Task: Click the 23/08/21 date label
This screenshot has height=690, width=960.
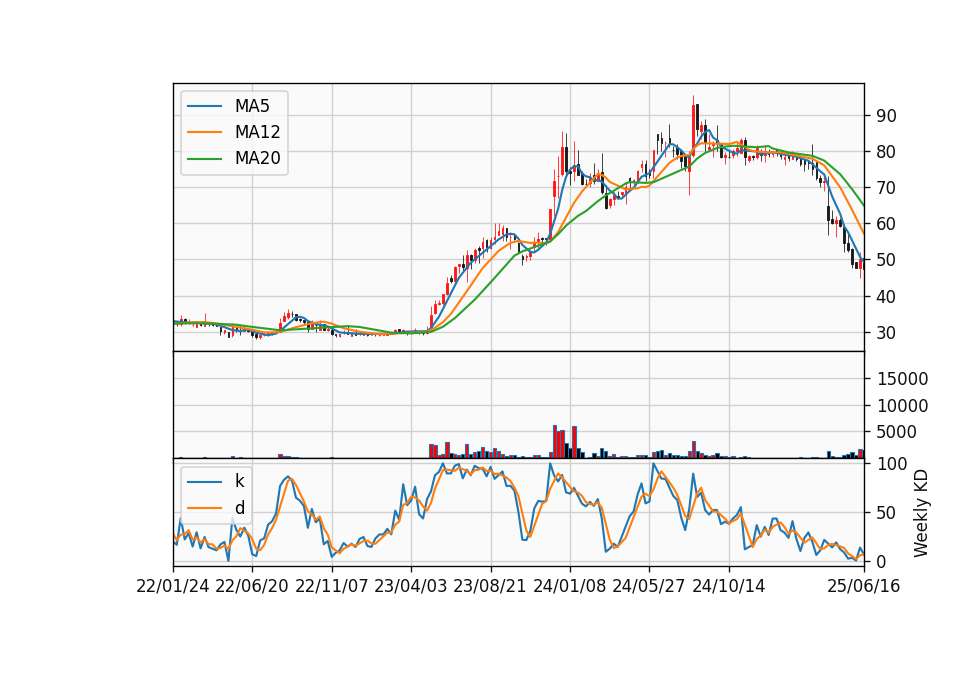Action: click(x=490, y=587)
